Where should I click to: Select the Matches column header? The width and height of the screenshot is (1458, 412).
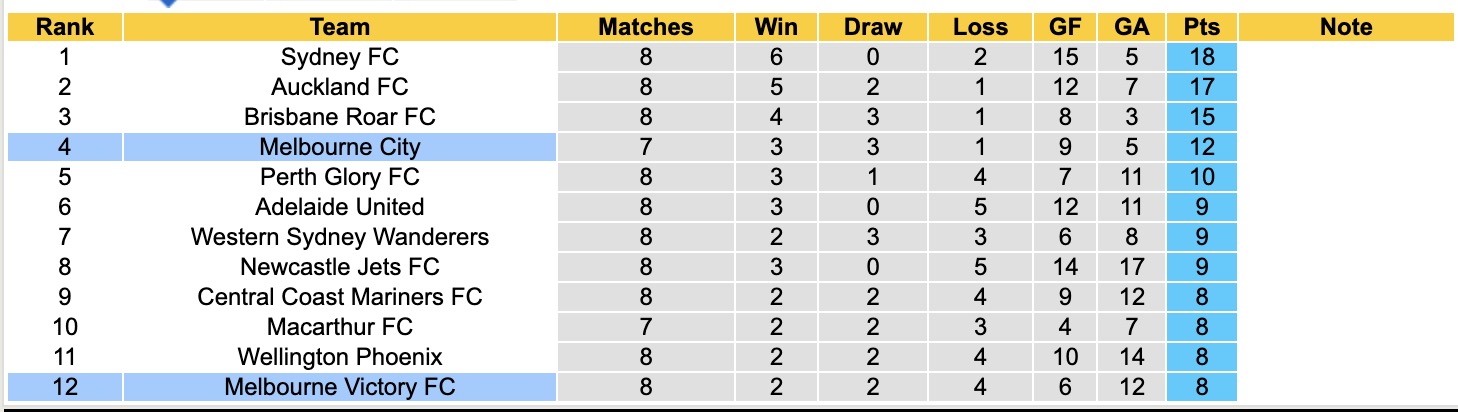[645, 27]
